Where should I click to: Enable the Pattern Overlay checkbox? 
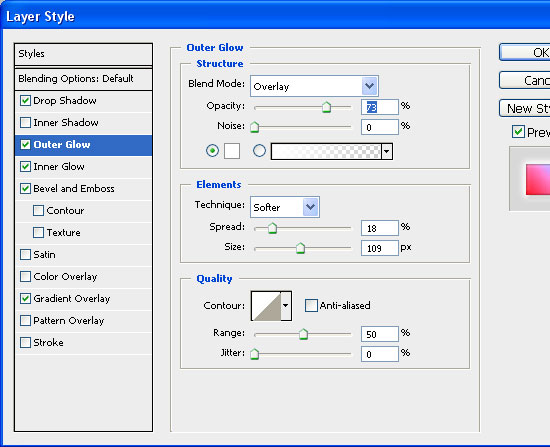point(25,320)
